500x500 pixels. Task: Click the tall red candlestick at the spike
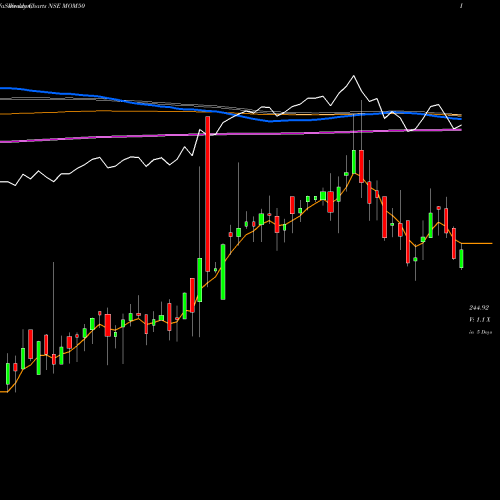point(208,194)
